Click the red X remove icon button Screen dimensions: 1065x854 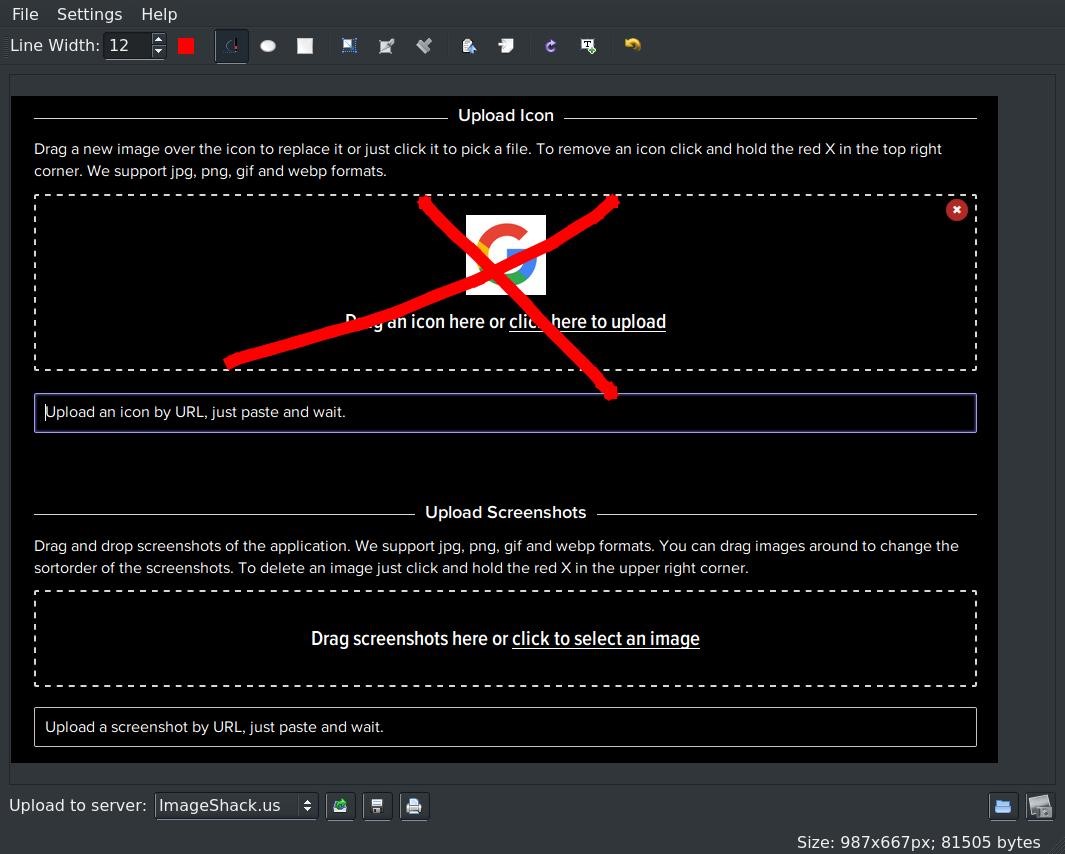(956, 210)
